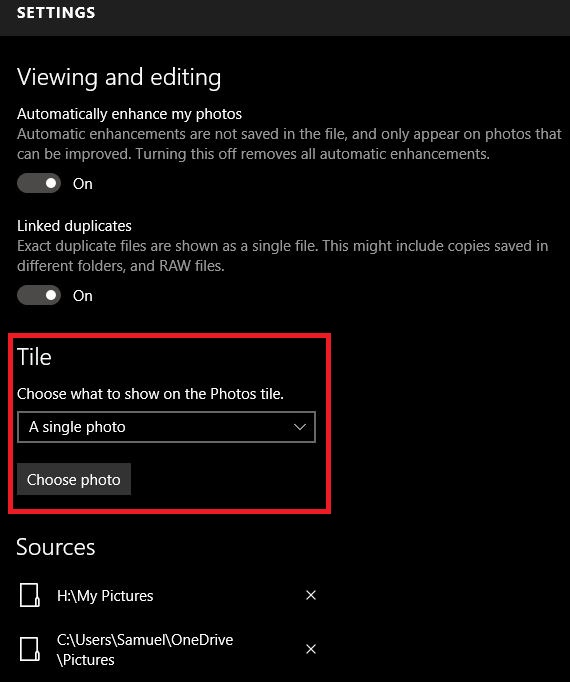
Task: Turn off Automatically enhance my photos switch
Action: click(x=39, y=184)
